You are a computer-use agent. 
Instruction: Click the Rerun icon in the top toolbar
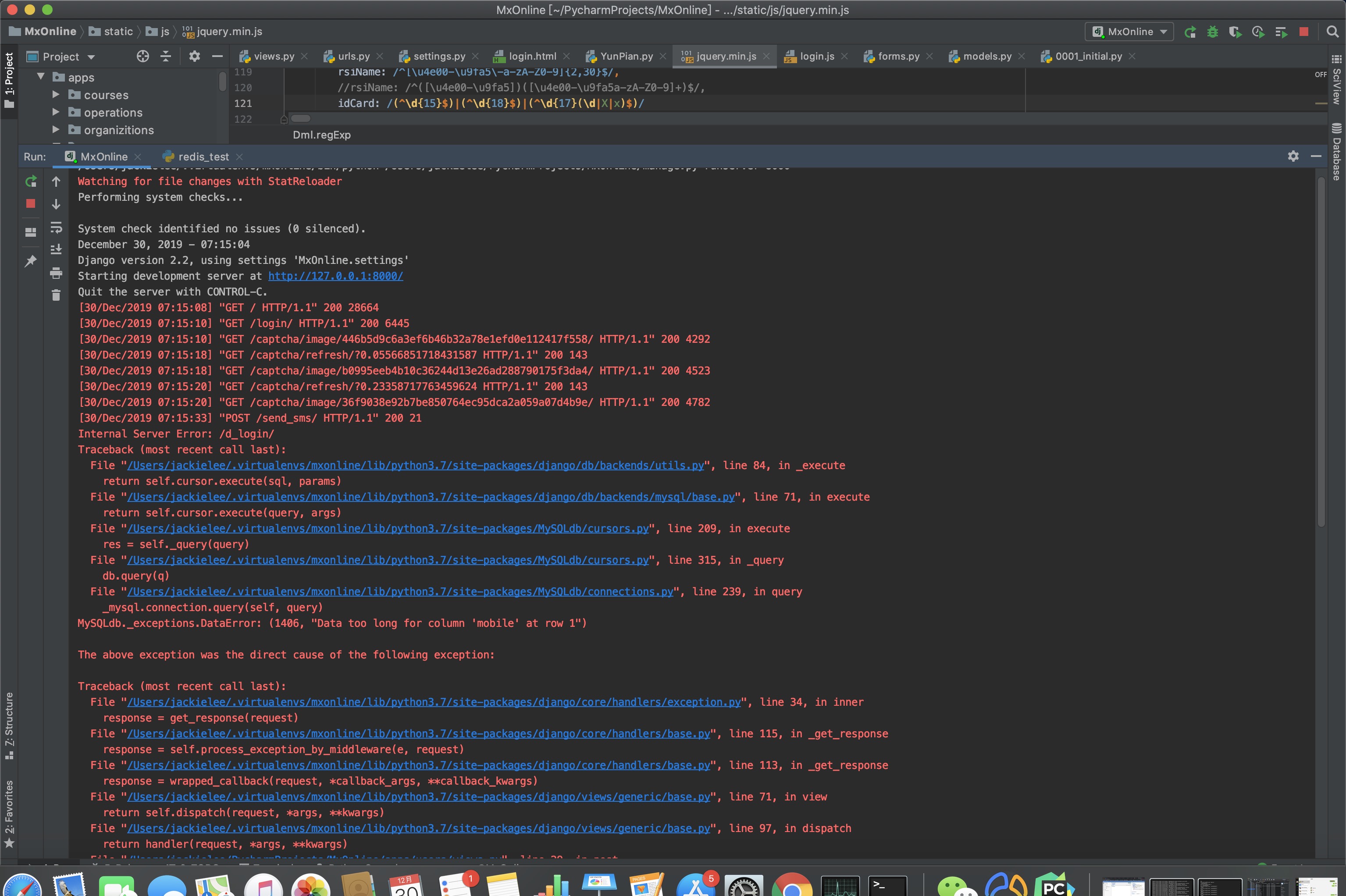pos(1190,32)
